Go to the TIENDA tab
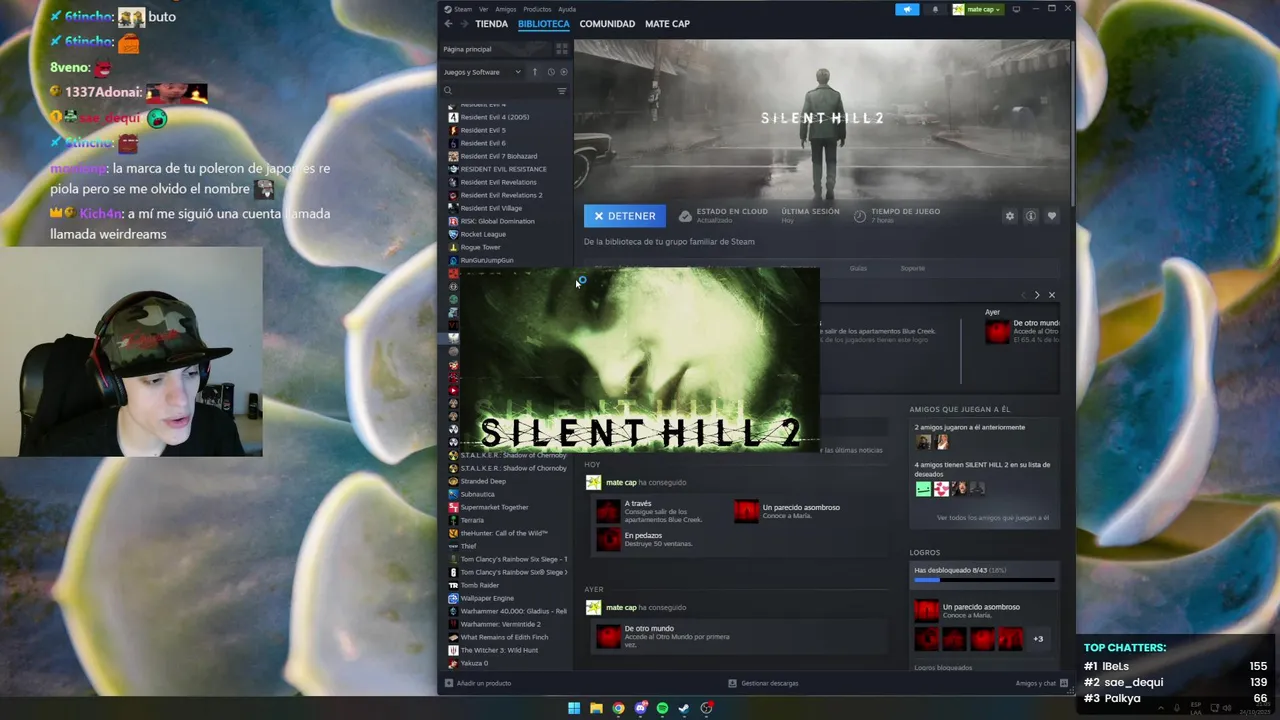The height and width of the screenshot is (720, 1280). [491, 24]
